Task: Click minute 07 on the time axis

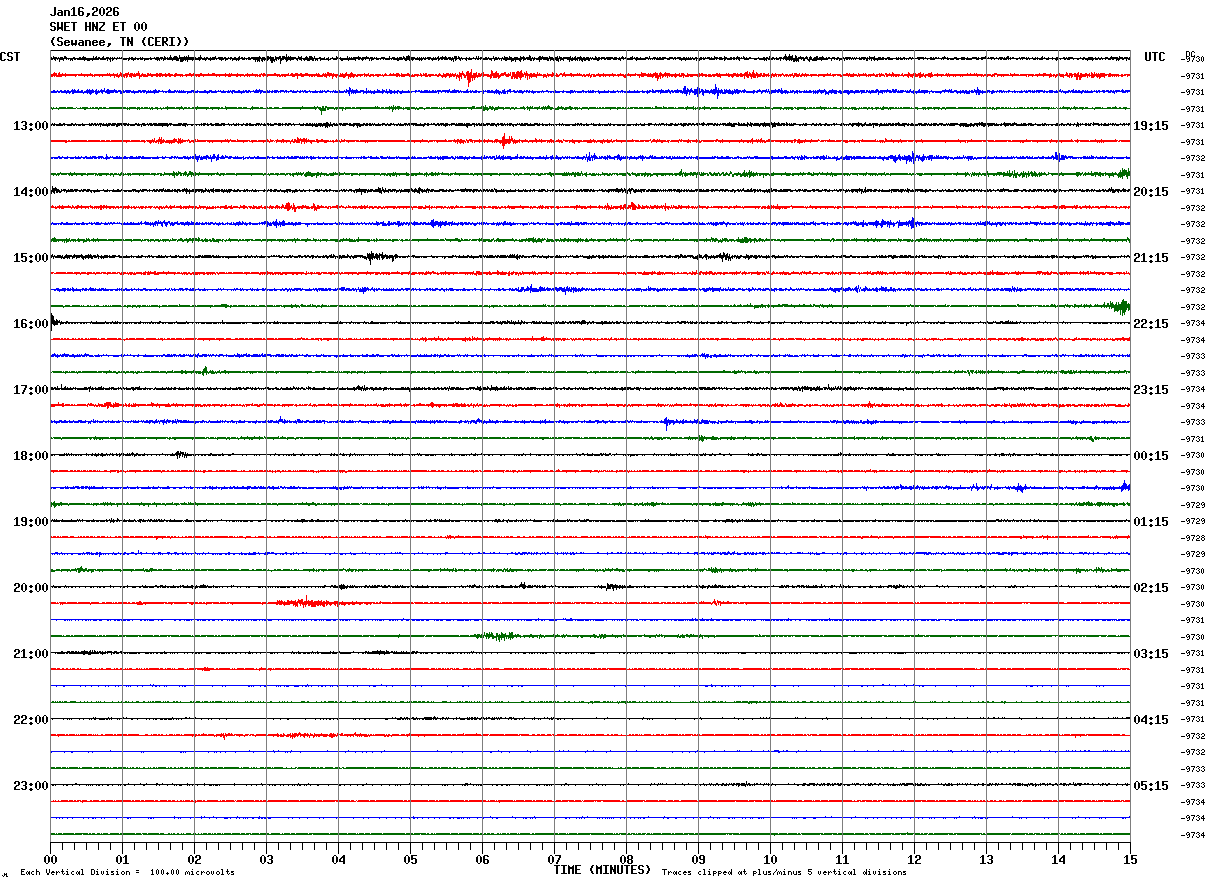Action: 554,859
